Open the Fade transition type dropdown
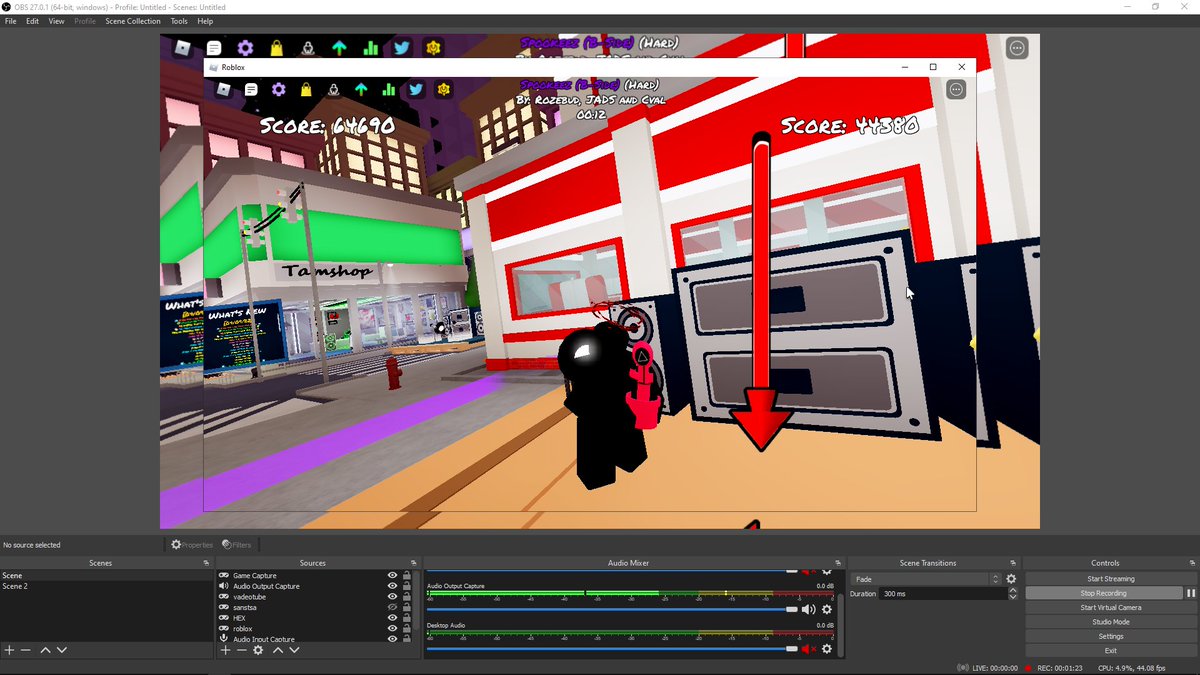1200x675 pixels. [925, 579]
